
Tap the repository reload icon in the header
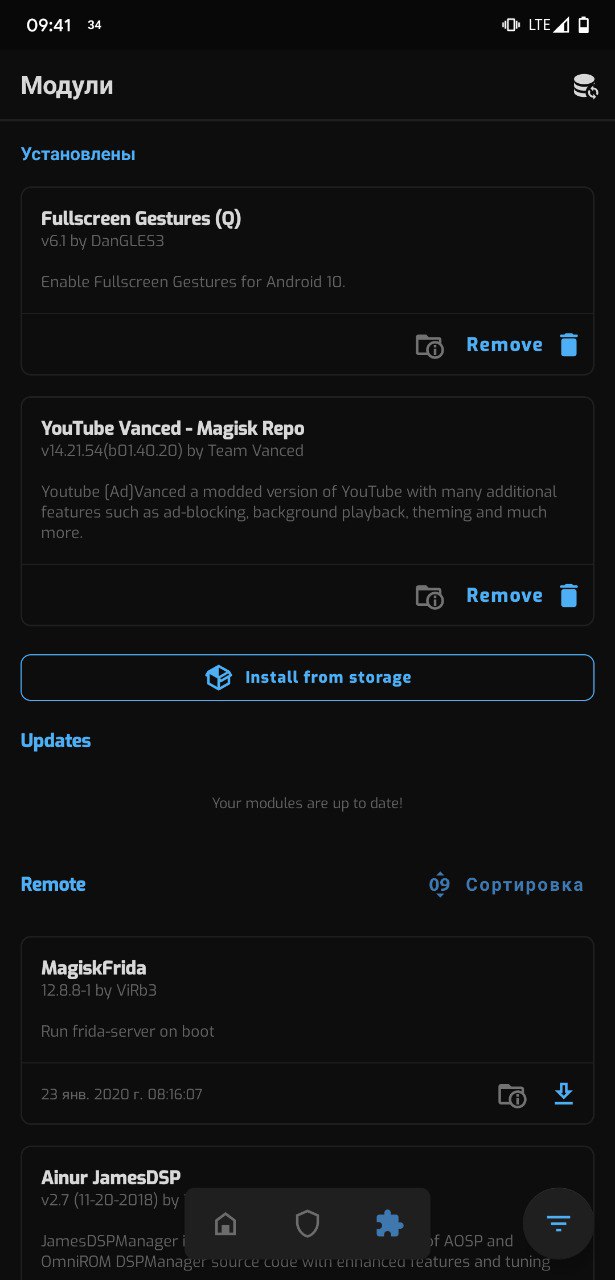coord(585,87)
